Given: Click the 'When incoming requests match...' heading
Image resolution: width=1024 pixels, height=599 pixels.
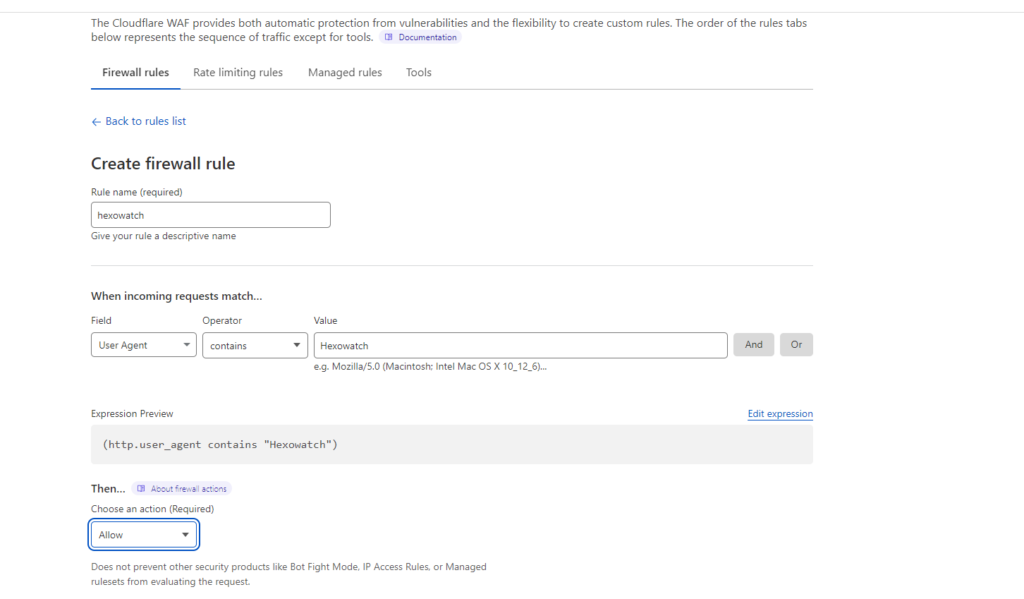Looking at the screenshot, I should tap(176, 296).
